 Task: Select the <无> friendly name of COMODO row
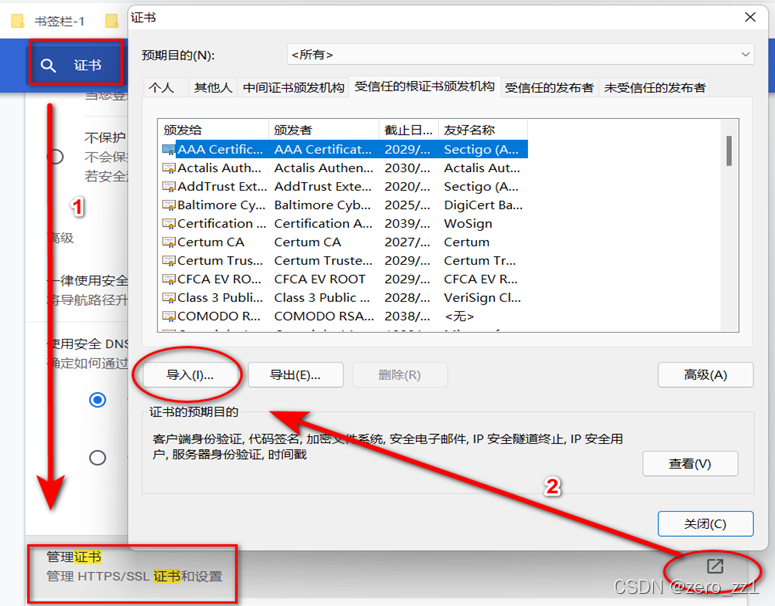[459, 316]
